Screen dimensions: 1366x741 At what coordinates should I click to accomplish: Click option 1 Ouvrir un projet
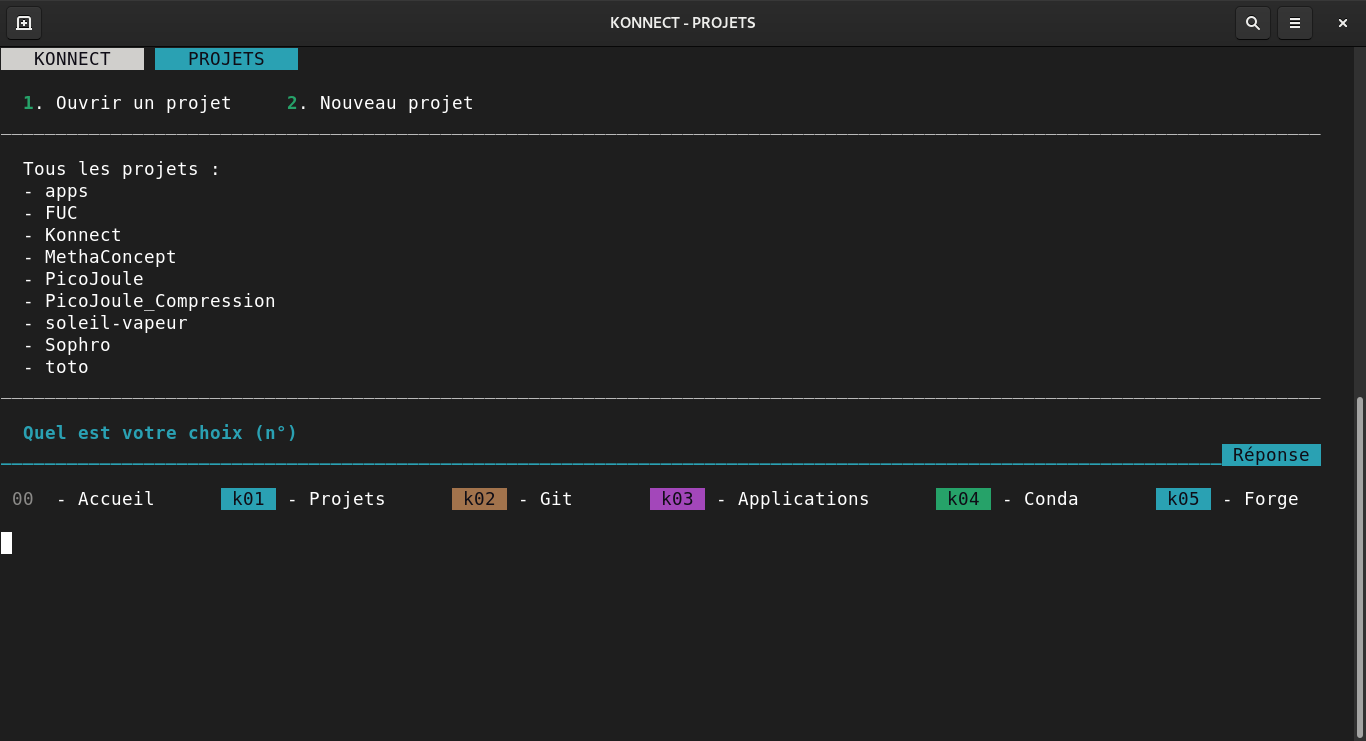(x=127, y=103)
